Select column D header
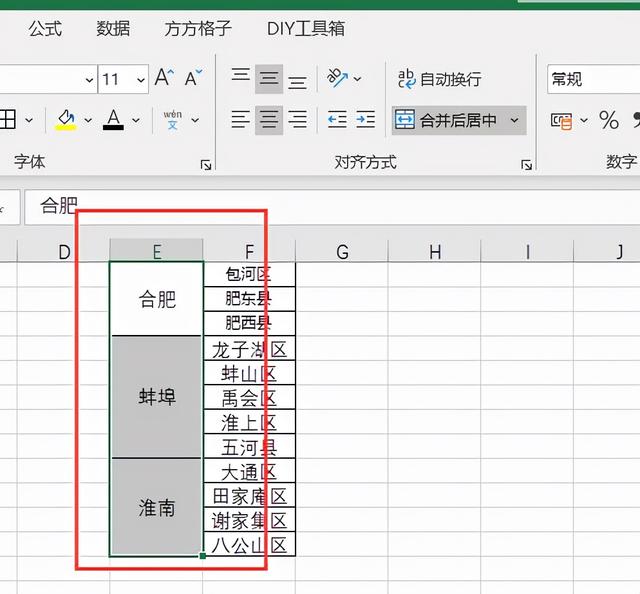 click(64, 251)
